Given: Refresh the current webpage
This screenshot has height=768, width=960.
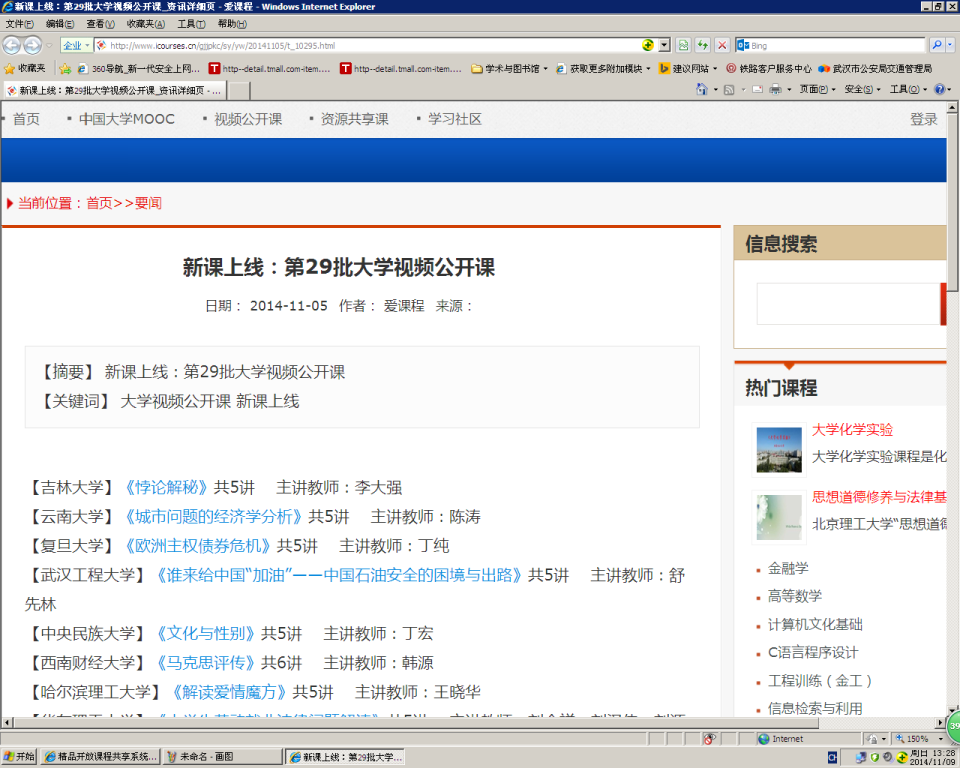Looking at the screenshot, I should [x=702, y=44].
